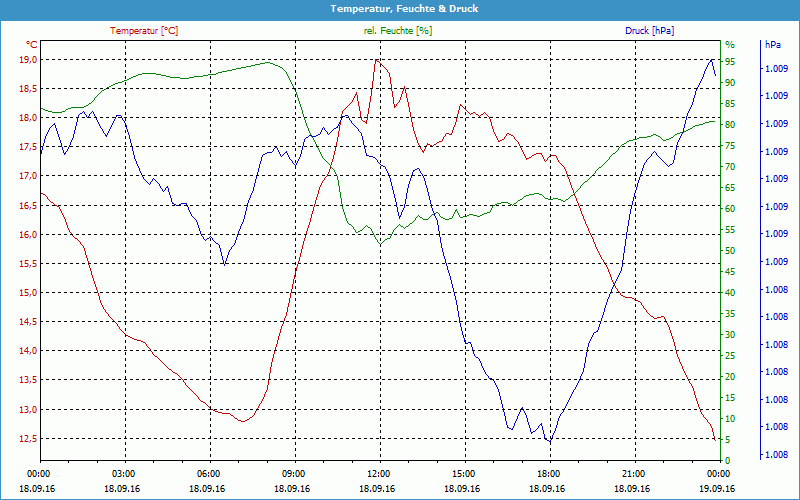Image resolution: width=800 pixels, height=500 pixels.
Task: Click the 14,0 temperature axis value
Action: click(x=29, y=351)
